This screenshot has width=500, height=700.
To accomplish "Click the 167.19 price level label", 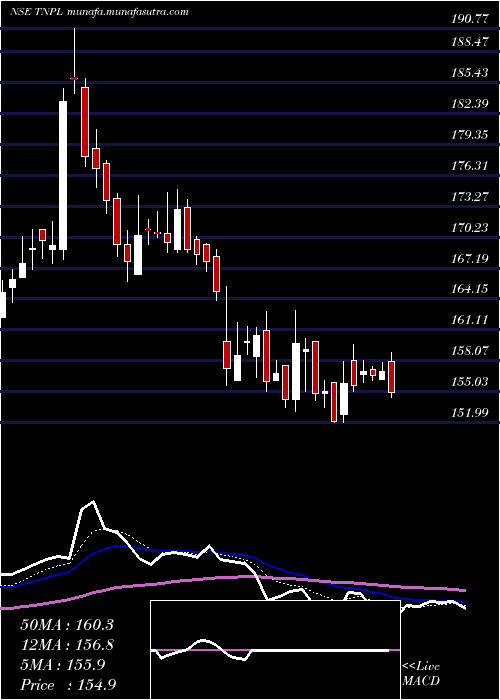I will tap(470, 259).
